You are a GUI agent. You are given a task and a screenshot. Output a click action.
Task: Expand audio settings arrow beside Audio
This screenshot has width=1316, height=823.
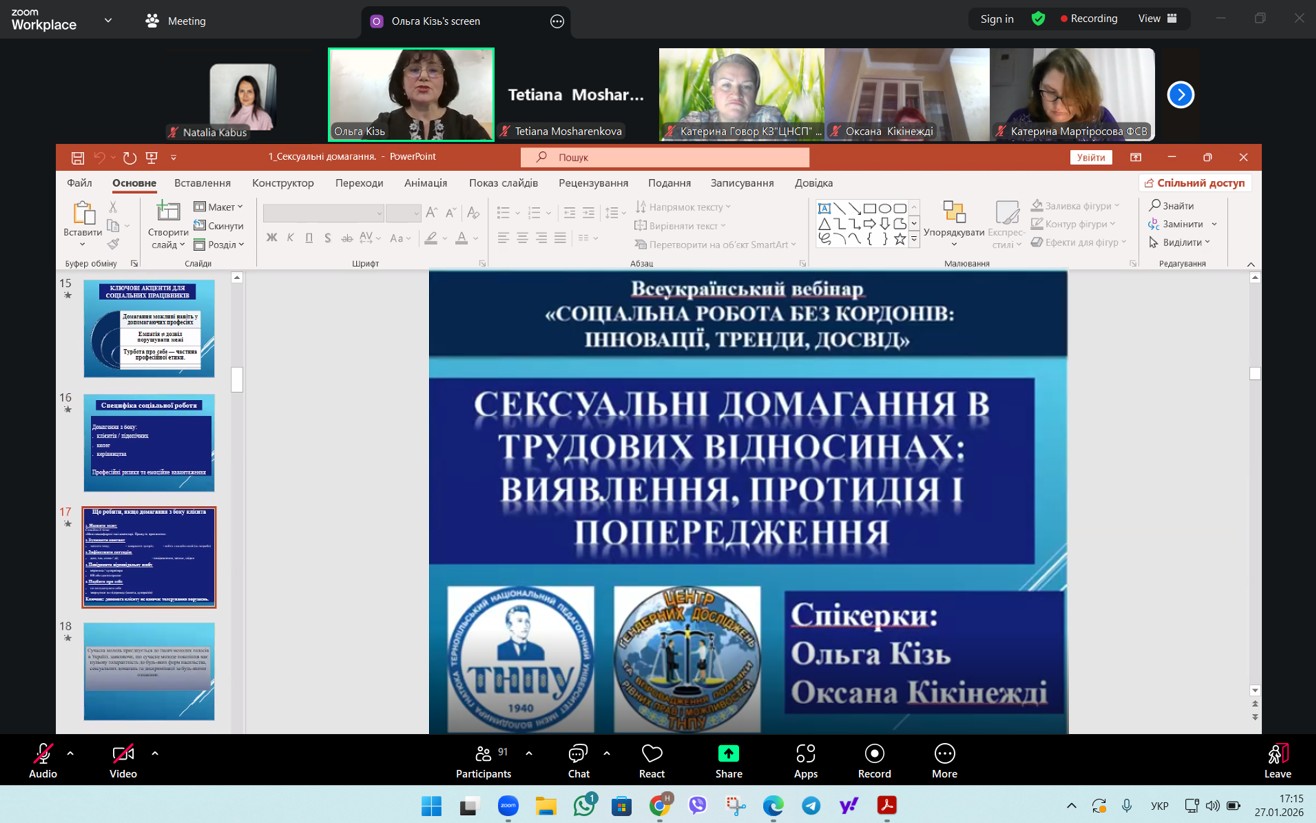pyautogui.click(x=70, y=753)
